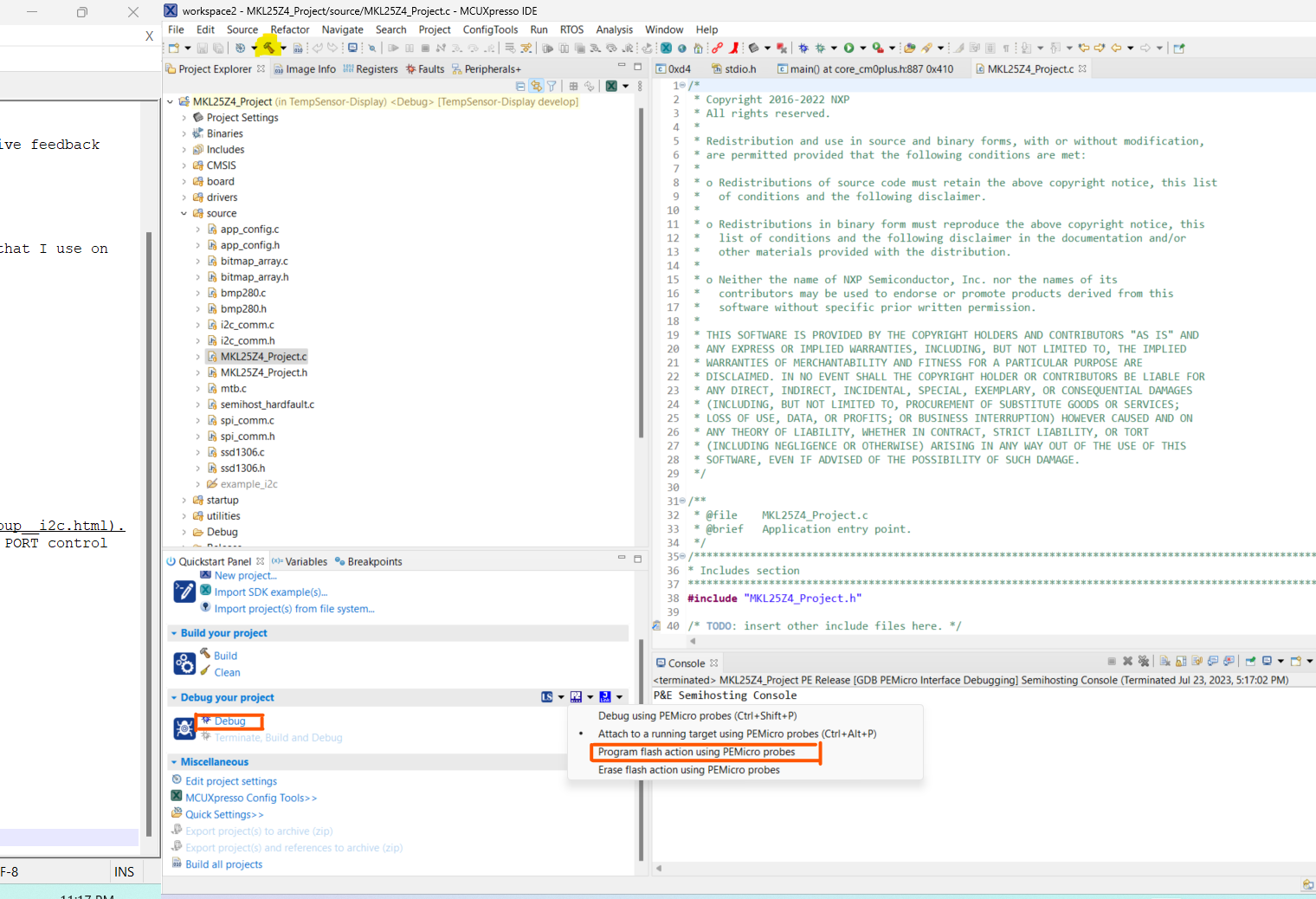
Task: Click the Build all projects icon
Action: pyautogui.click(x=177, y=863)
